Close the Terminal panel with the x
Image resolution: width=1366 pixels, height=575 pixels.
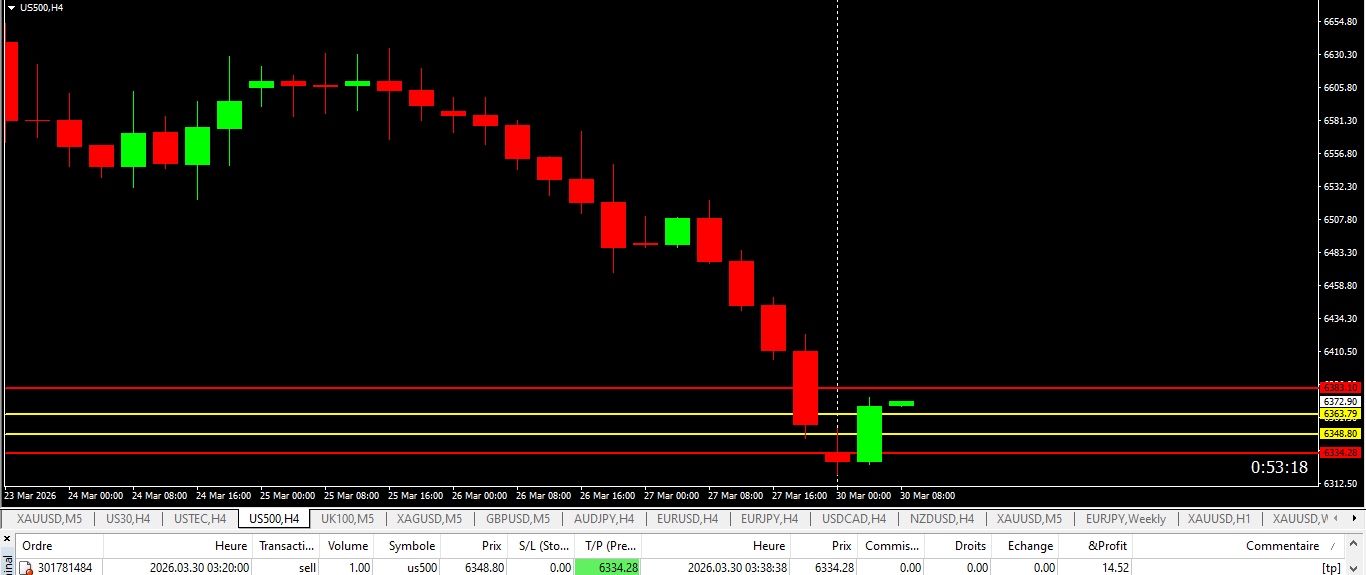click(7, 540)
